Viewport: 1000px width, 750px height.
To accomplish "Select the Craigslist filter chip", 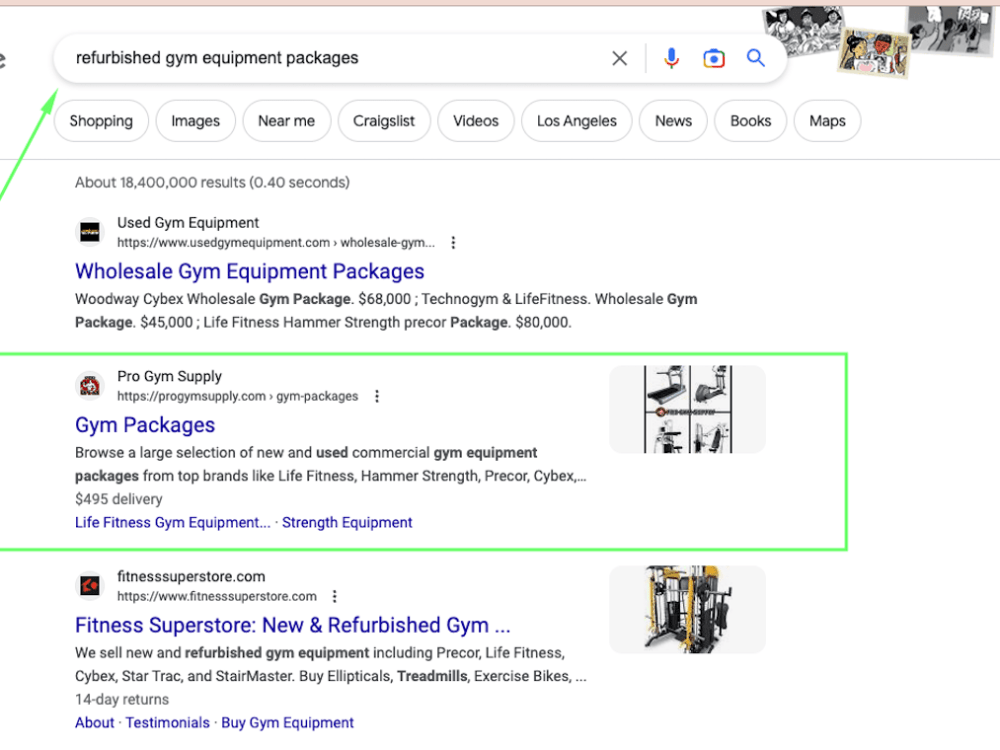I will pyautogui.click(x=384, y=121).
